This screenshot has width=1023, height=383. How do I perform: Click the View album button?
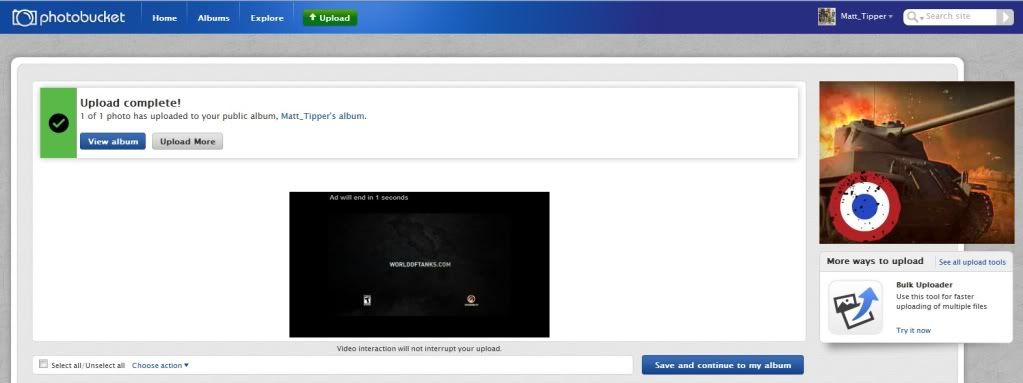click(113, 142)
